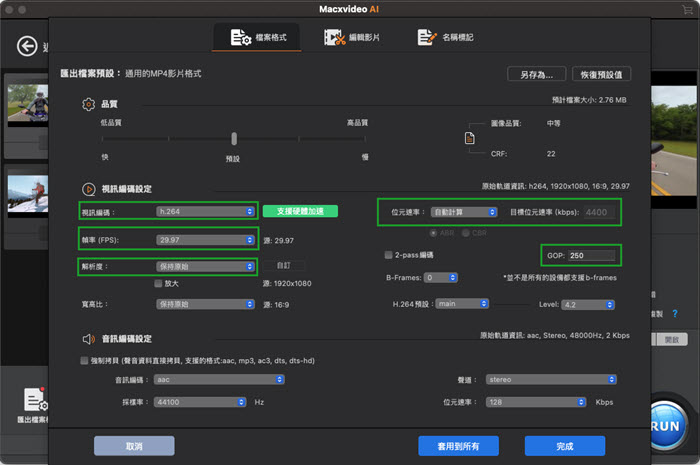Screen dimensions: 700x465
Task: Open the frame rate 29.97 dropdown
Action: coord(205,240)
